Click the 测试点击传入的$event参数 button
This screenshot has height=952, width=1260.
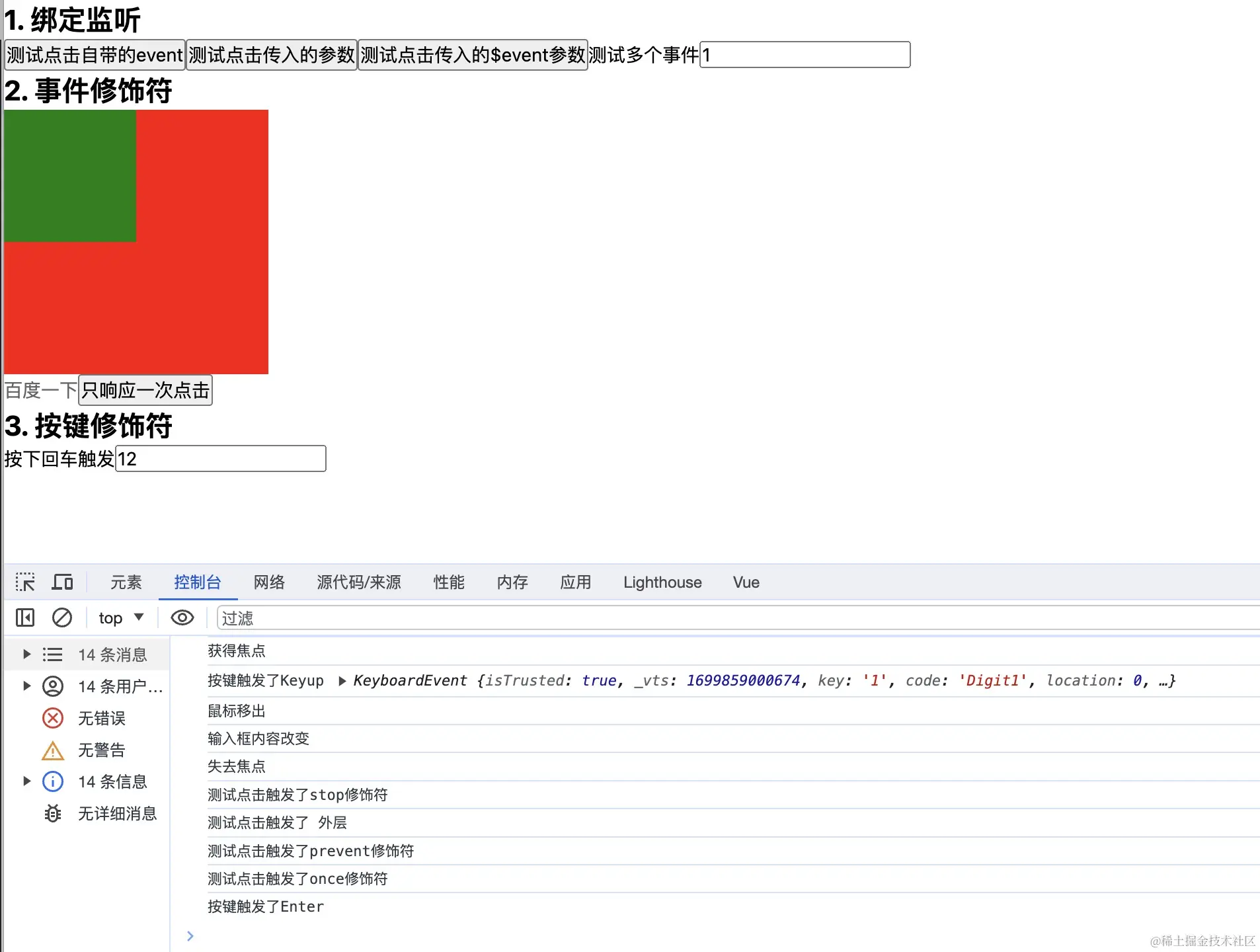click(473, 55)
